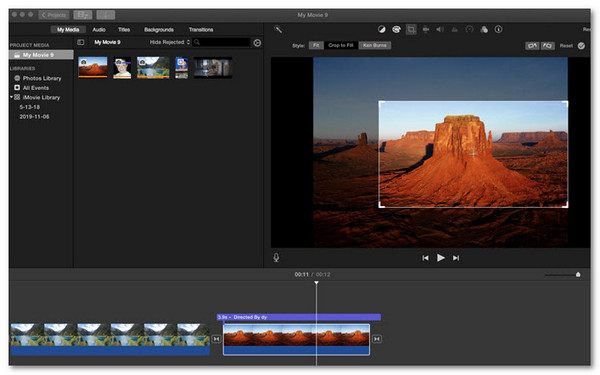600x375 pixels.
Task: Open the speed adjustment icon
Action: tap(469, 29)
